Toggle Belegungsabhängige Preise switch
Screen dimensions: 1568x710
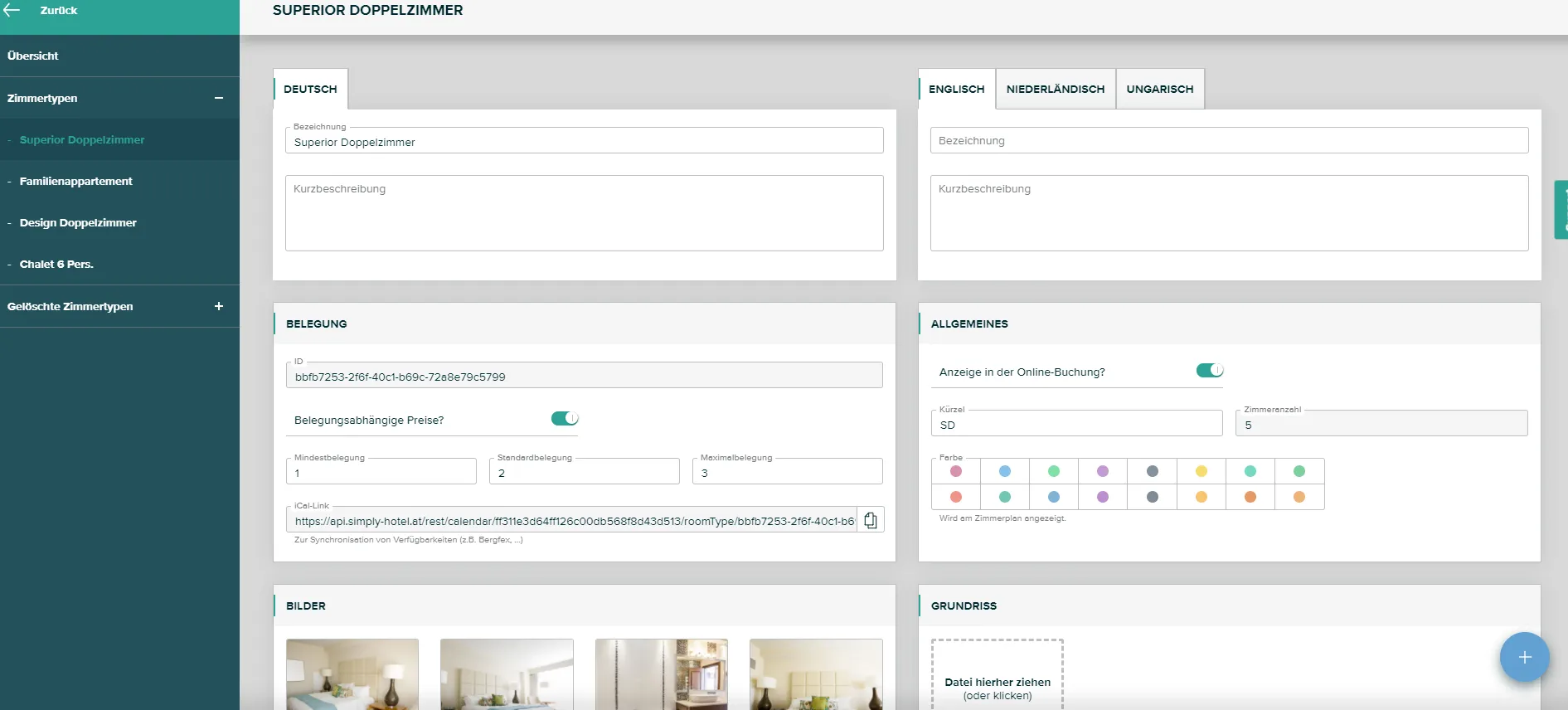coord(565,418)
